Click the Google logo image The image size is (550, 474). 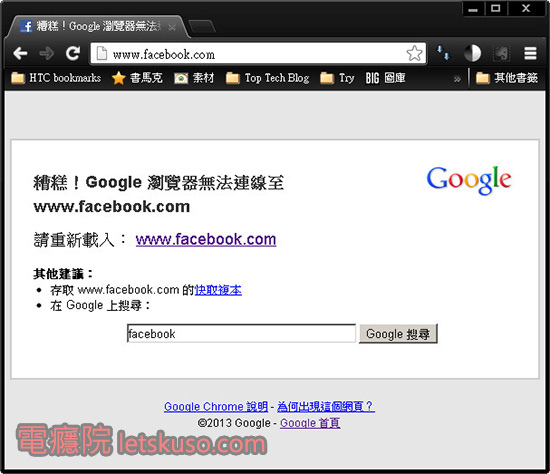pos(469,180)
